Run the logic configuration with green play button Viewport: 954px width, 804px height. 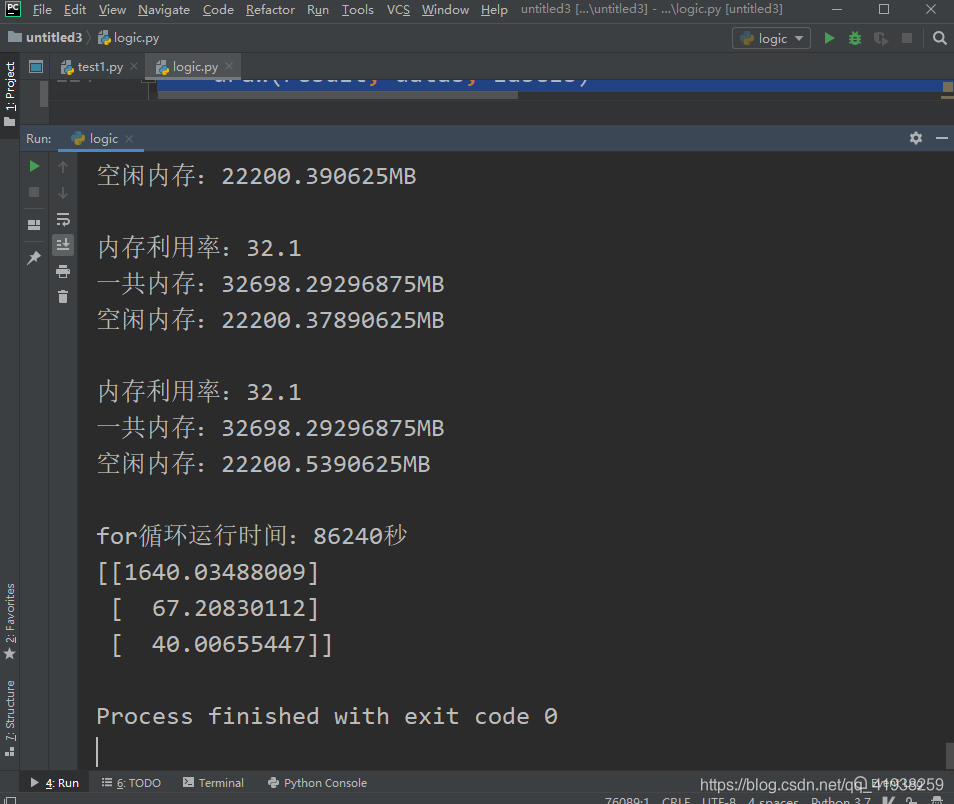click(829, 38)
